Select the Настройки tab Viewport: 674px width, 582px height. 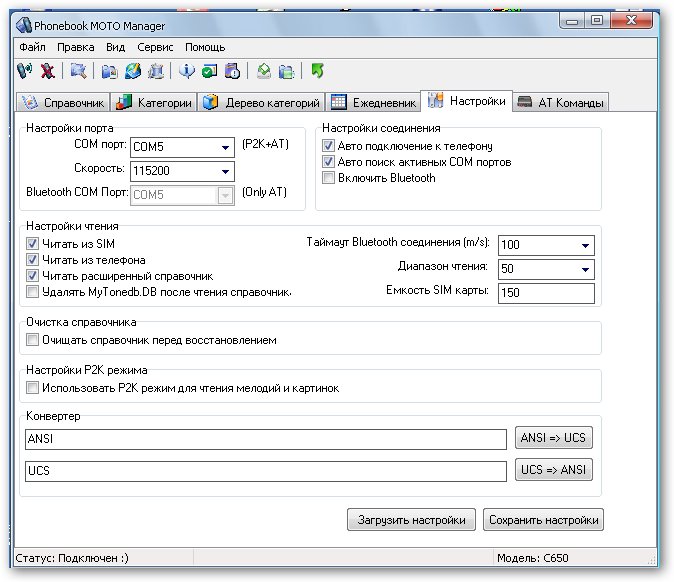[x=466, y=101]
